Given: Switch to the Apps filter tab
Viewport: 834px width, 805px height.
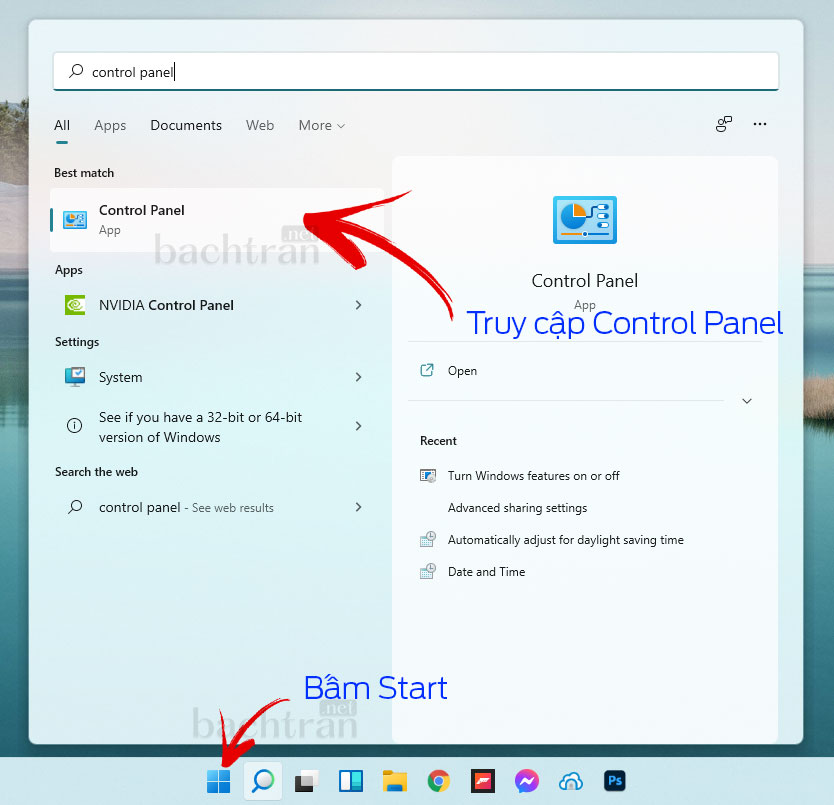Looking at the screenshot, I should tap(110, 126).
